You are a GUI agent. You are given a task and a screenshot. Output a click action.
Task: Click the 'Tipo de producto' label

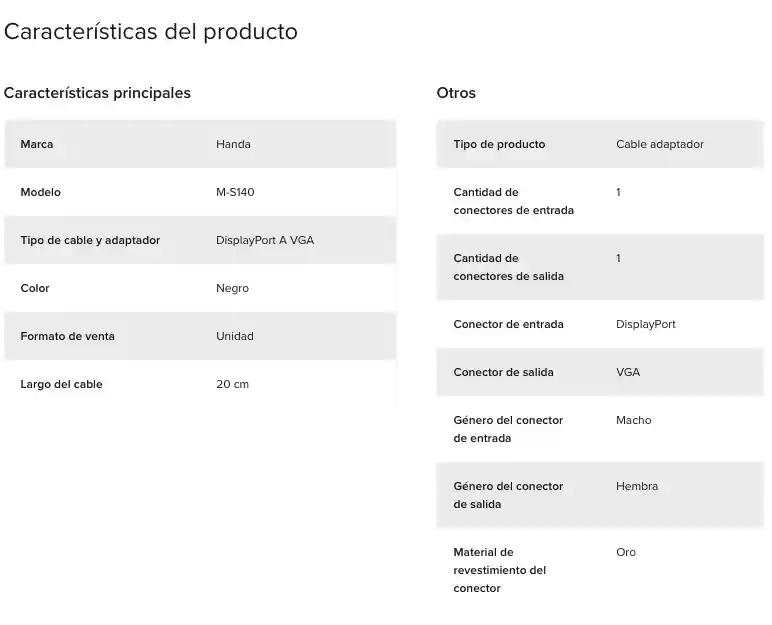(499, 144)
